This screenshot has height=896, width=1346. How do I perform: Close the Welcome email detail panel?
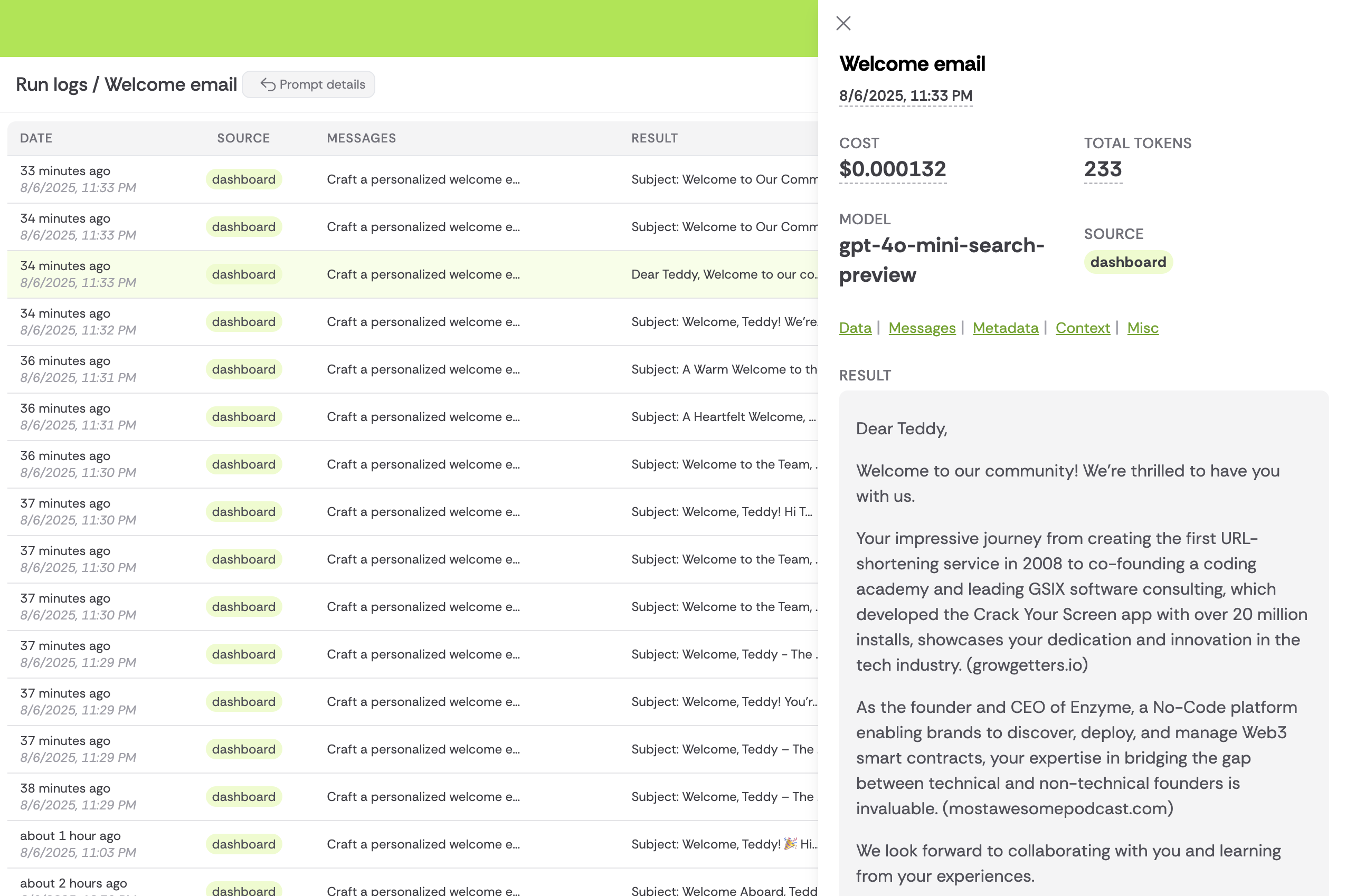[843, 23]
